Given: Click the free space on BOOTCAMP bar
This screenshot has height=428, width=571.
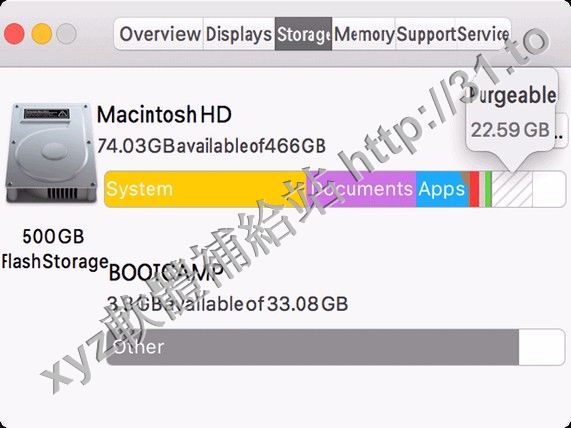Looking at the screenshot, I should coord(542,347).
